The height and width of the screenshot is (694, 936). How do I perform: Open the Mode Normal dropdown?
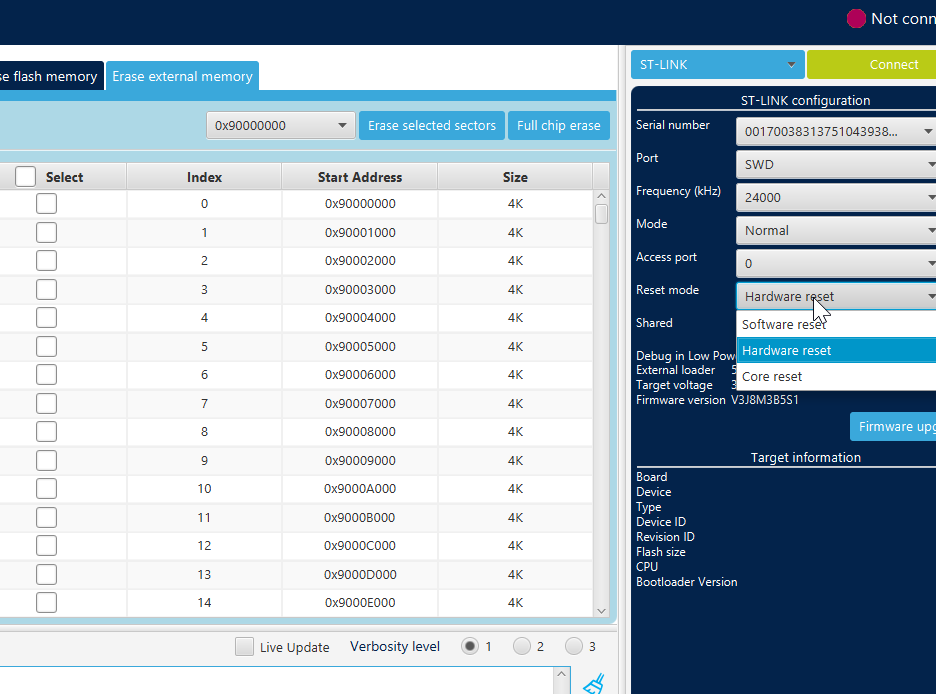pyautogui.click(x=836, y=230)
